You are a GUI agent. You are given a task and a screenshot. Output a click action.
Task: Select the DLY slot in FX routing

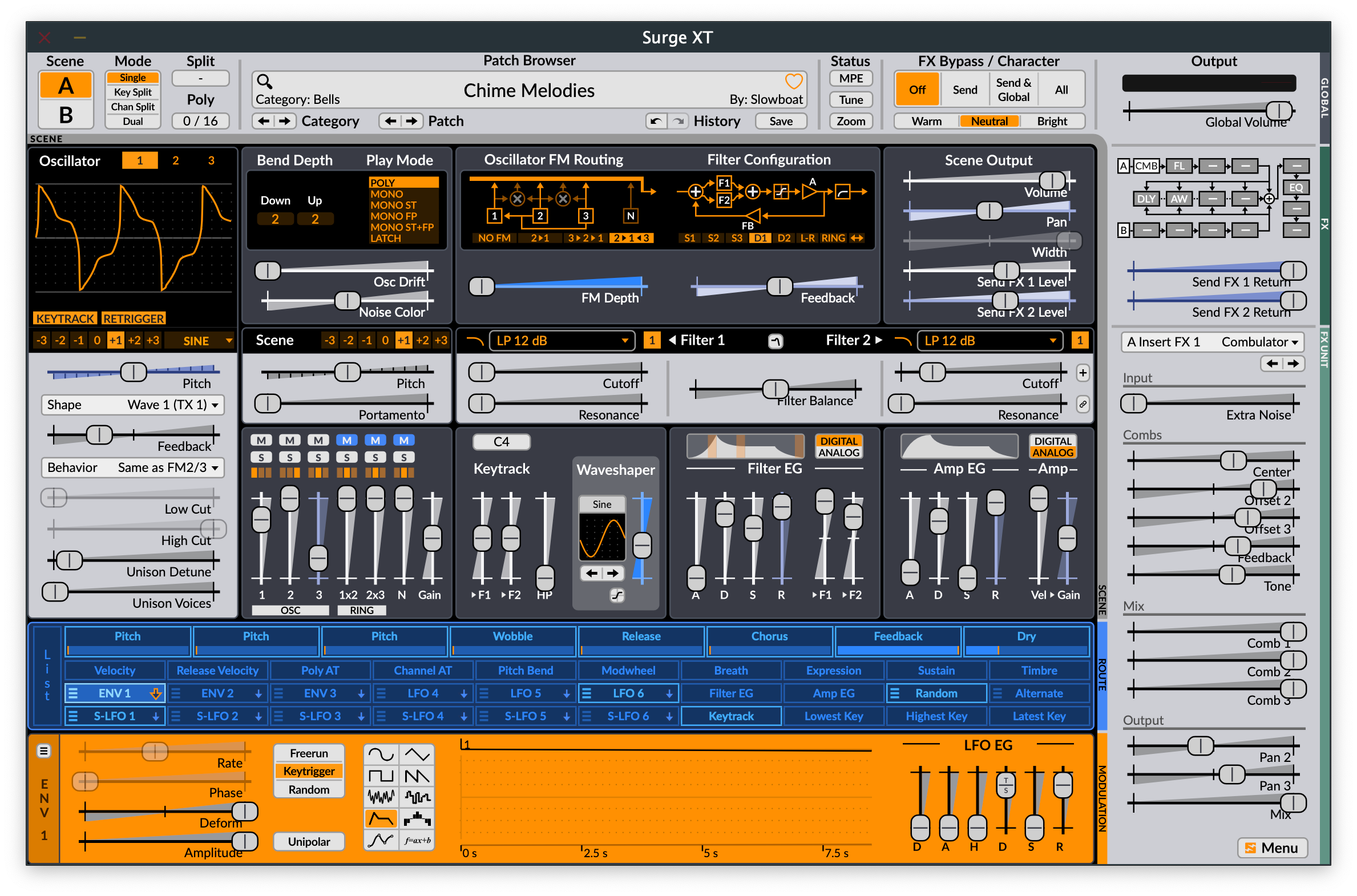(x=1146, y=199)
